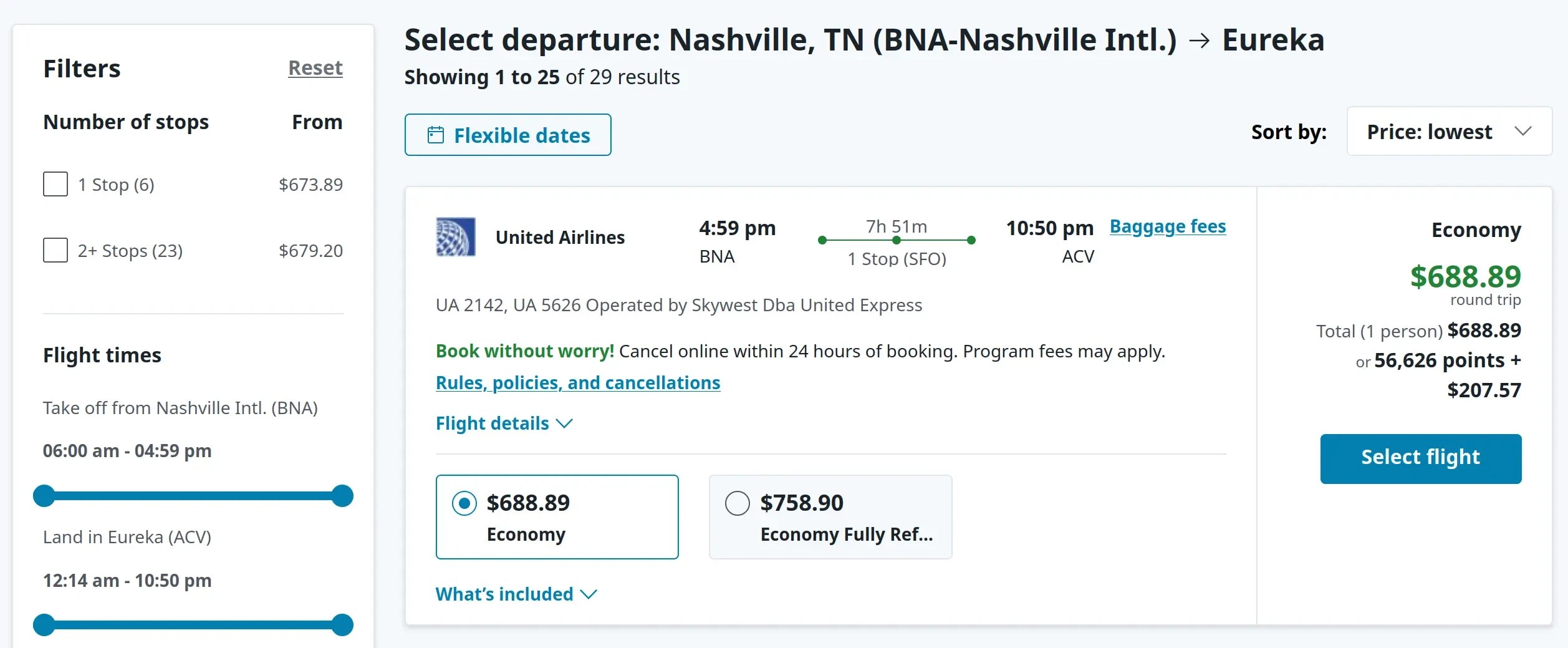Click the chevron beside What's included

589,594
